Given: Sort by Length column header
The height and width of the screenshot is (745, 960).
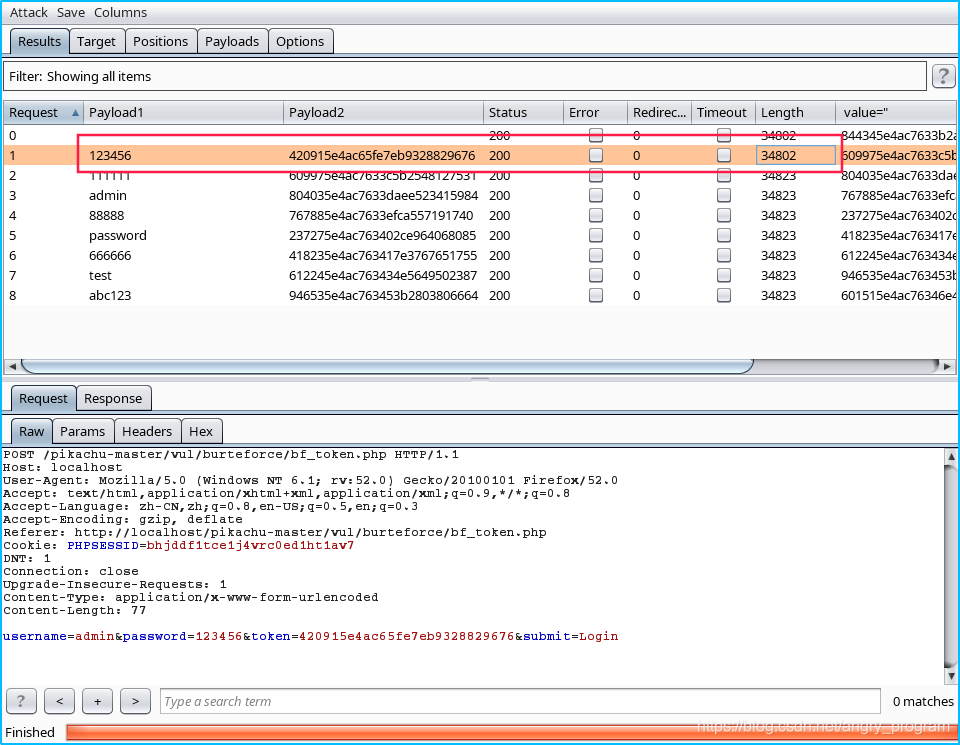Looking at the screenshot, I should (x=795, y=113).
